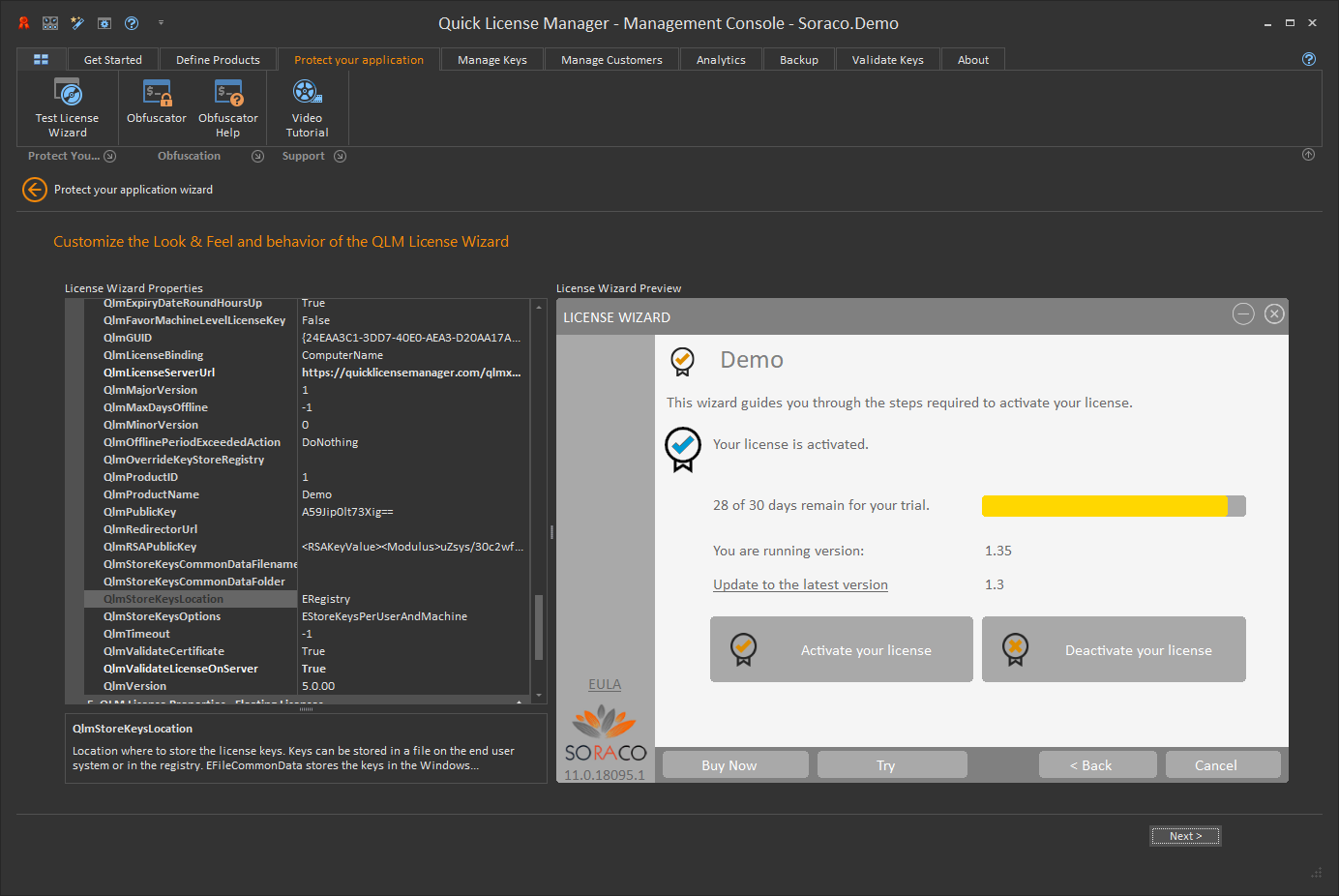Switch to the Get Started tab
The width and height of the screenshot is (1339, 896).
pos(113,60)
